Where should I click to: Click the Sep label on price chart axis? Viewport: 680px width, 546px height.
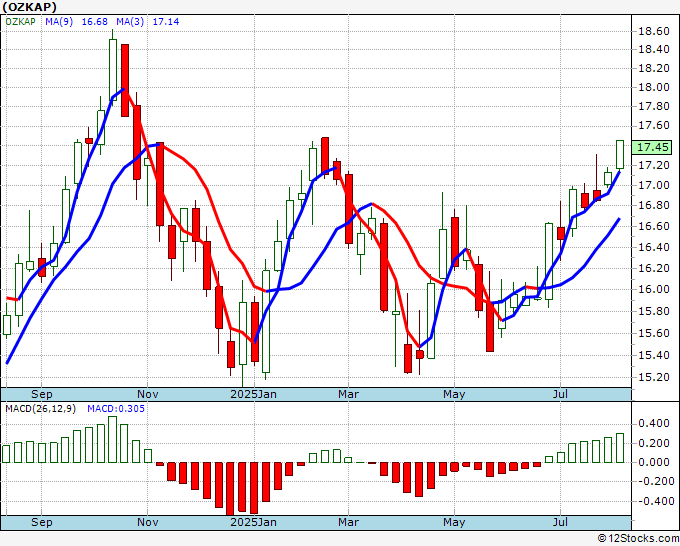(42, 394)
